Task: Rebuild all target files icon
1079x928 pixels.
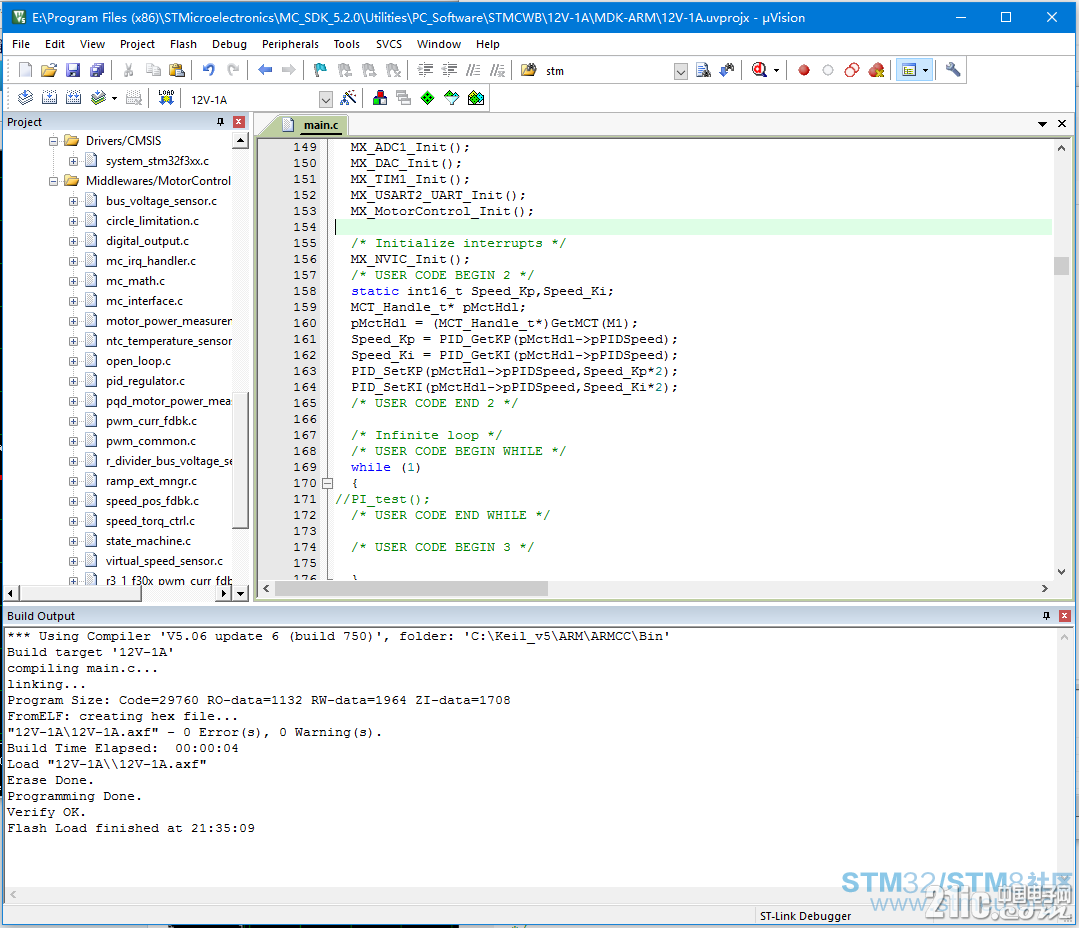Action: 74,98
